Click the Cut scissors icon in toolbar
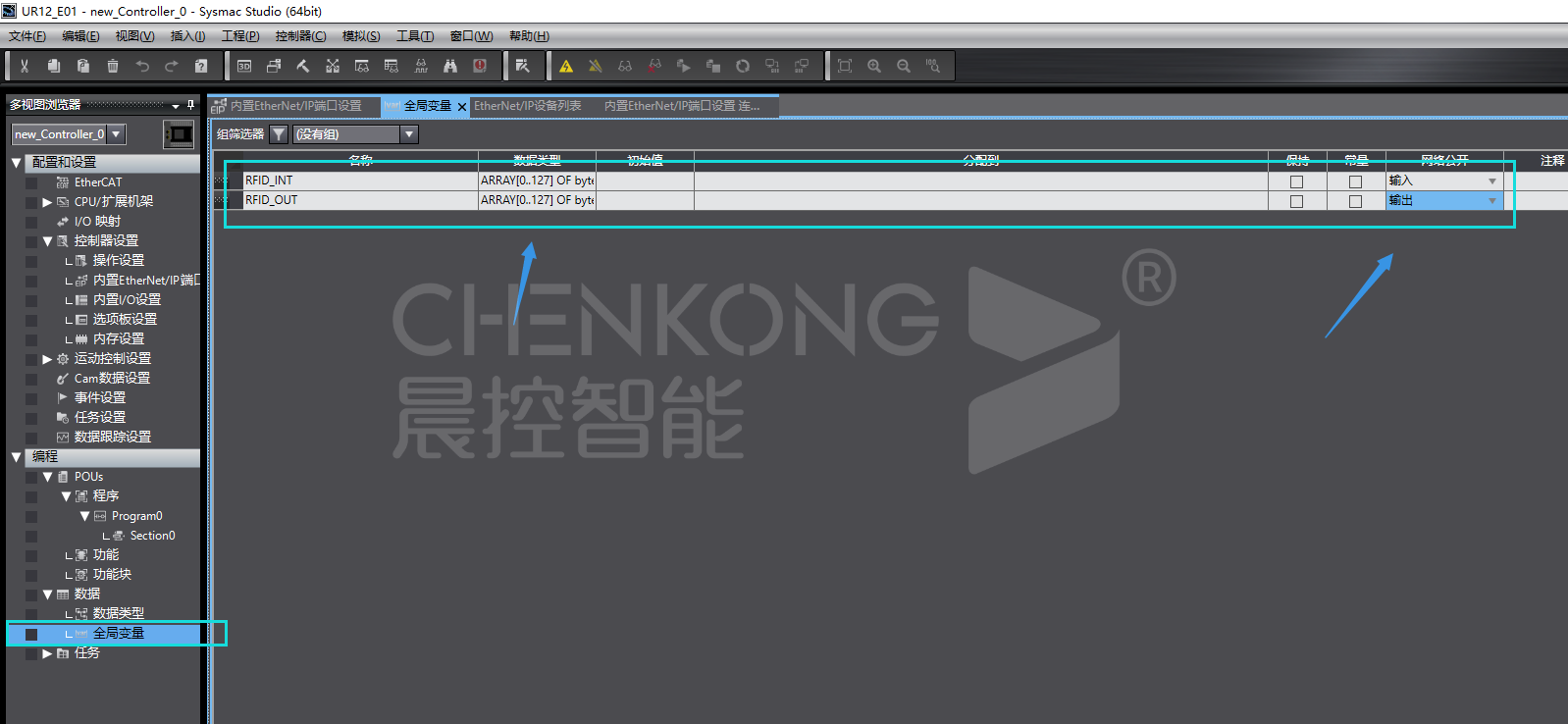The height and width of the screenshot is (724, 1568). pos(25,66)
